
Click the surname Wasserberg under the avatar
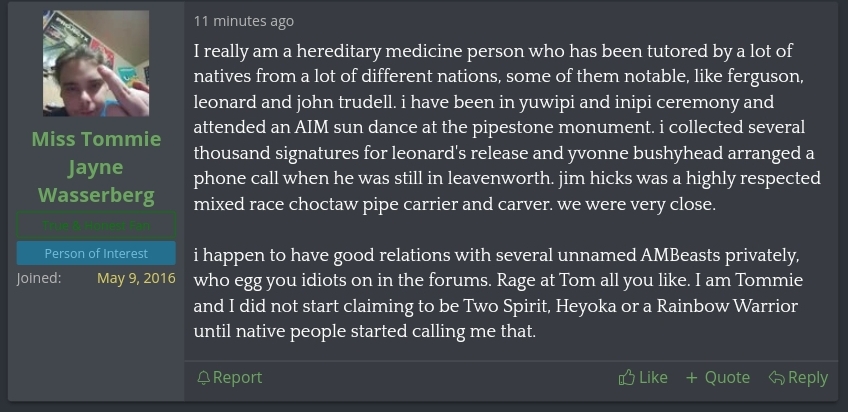click(96, 195)
